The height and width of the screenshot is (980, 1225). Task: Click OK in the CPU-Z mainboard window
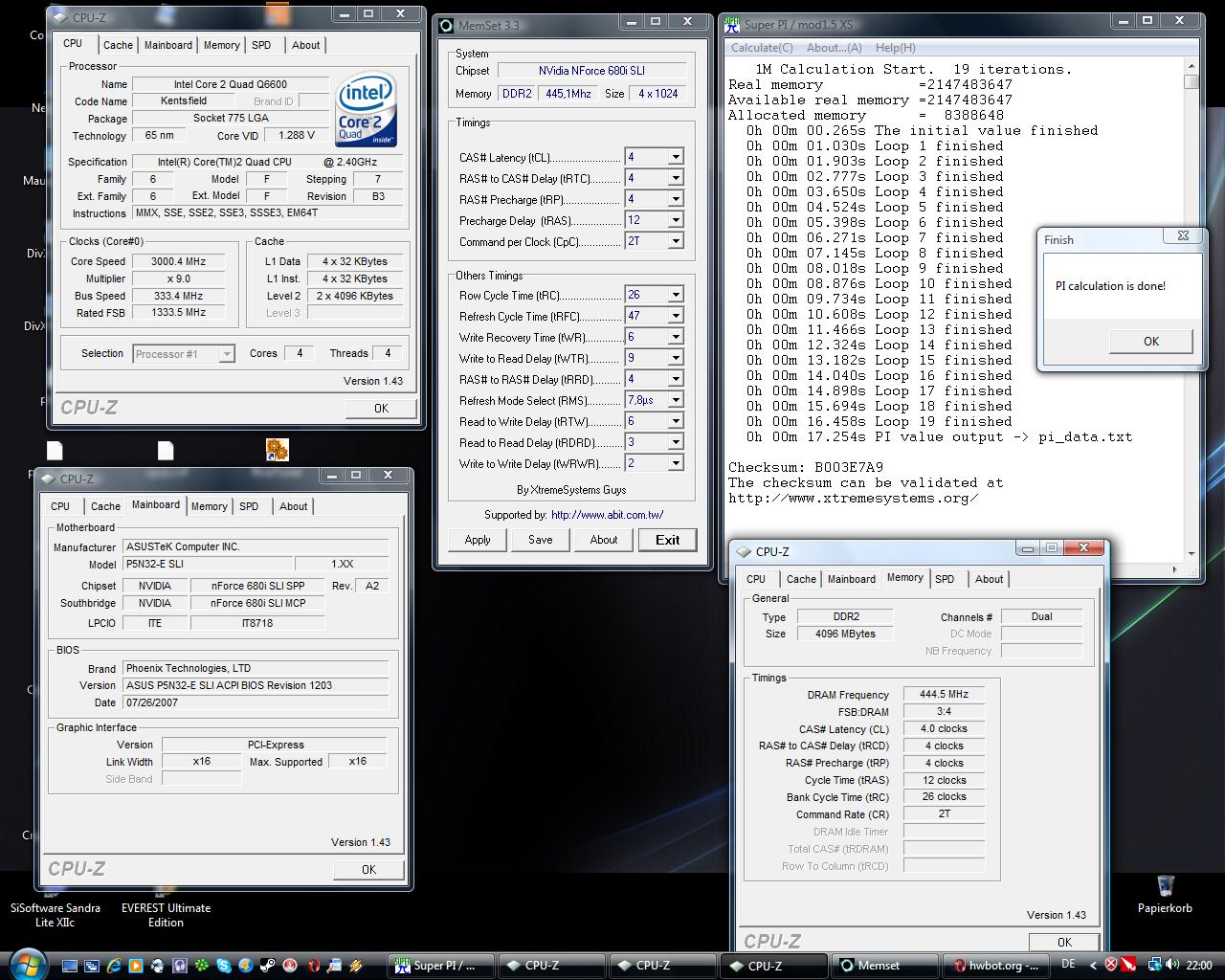(x=368, y=869)
